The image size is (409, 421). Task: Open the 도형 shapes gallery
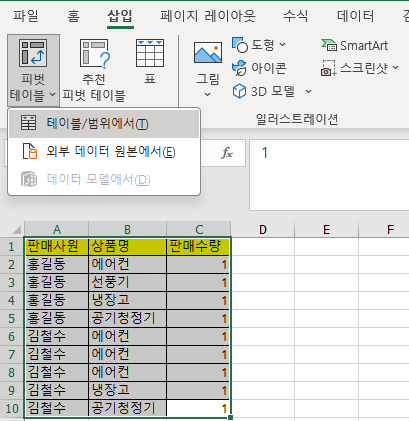[259, 45]
